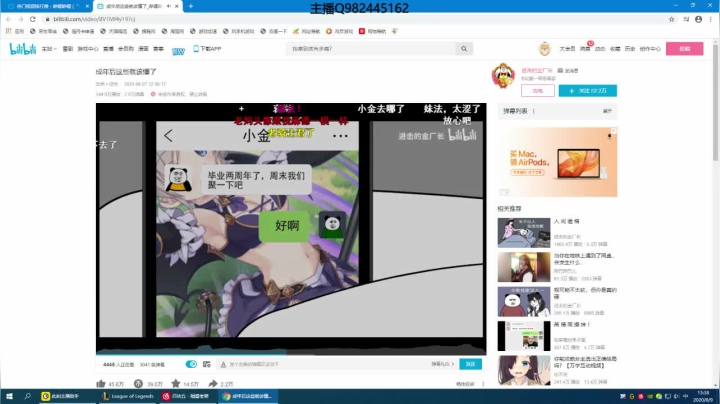Viewport: 720px width, 404px height.
Task: Open the 会员购 nav item
Action: (126, 49)
